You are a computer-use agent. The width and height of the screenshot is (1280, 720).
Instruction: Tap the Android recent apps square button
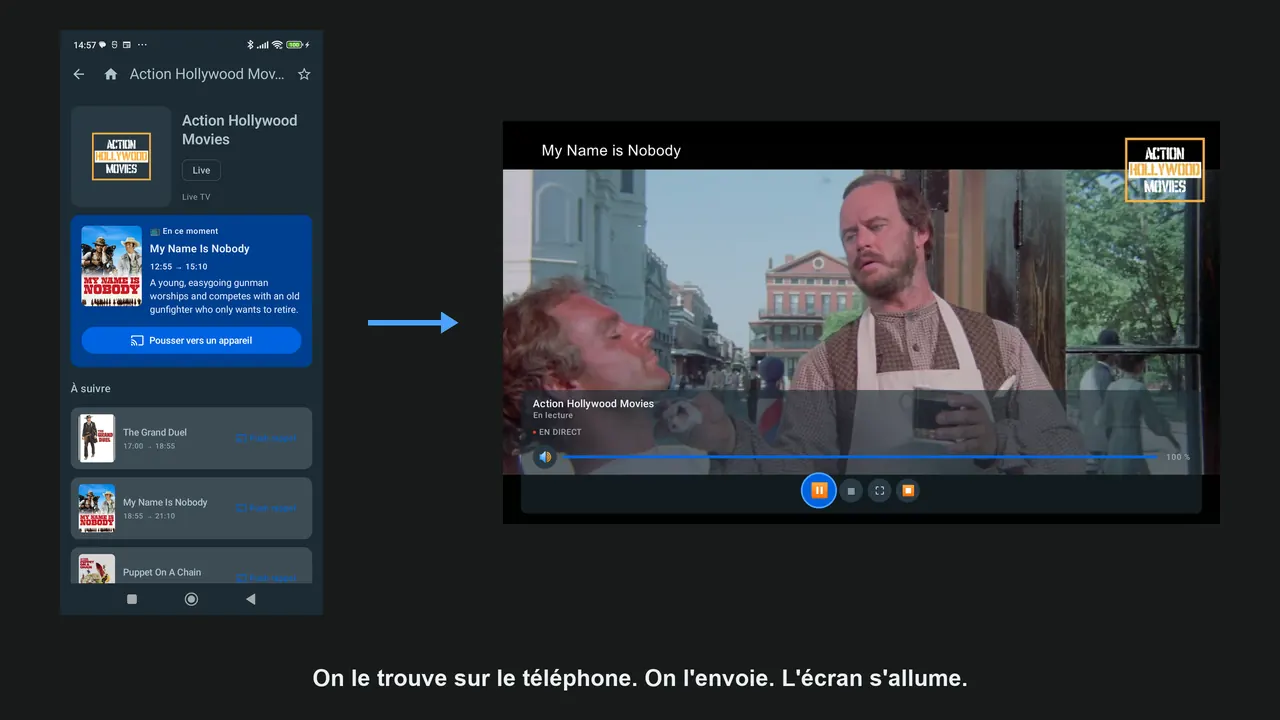pyautogui.click(x=132, y=599)
